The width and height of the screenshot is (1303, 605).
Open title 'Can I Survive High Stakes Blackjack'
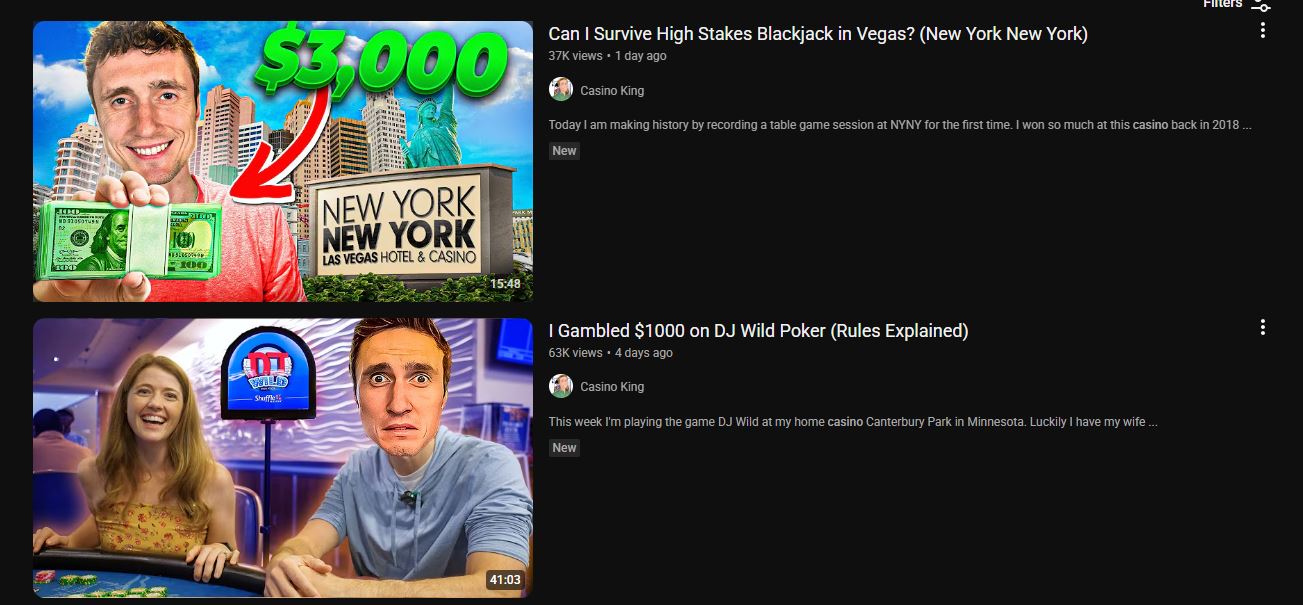(818, 34)
